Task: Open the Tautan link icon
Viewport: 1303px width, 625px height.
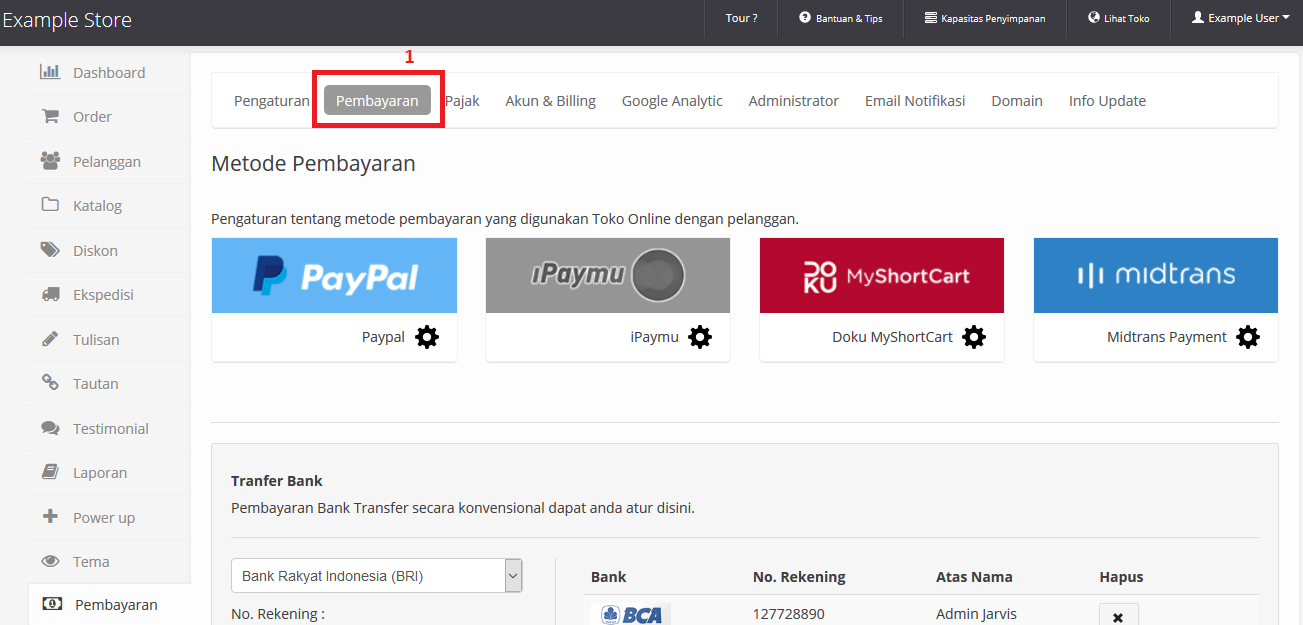Action: [50, 383]
